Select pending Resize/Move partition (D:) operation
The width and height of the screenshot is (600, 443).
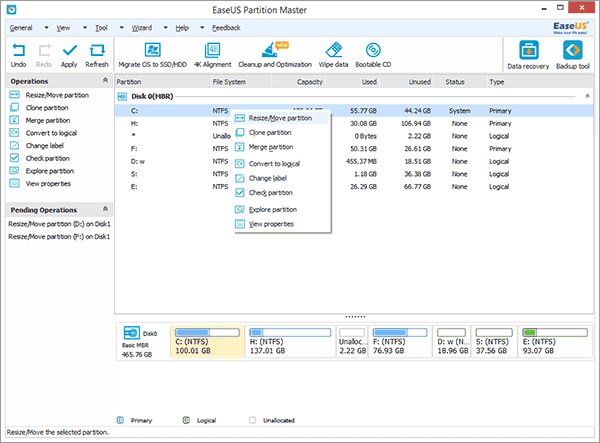tap(59, 224)
